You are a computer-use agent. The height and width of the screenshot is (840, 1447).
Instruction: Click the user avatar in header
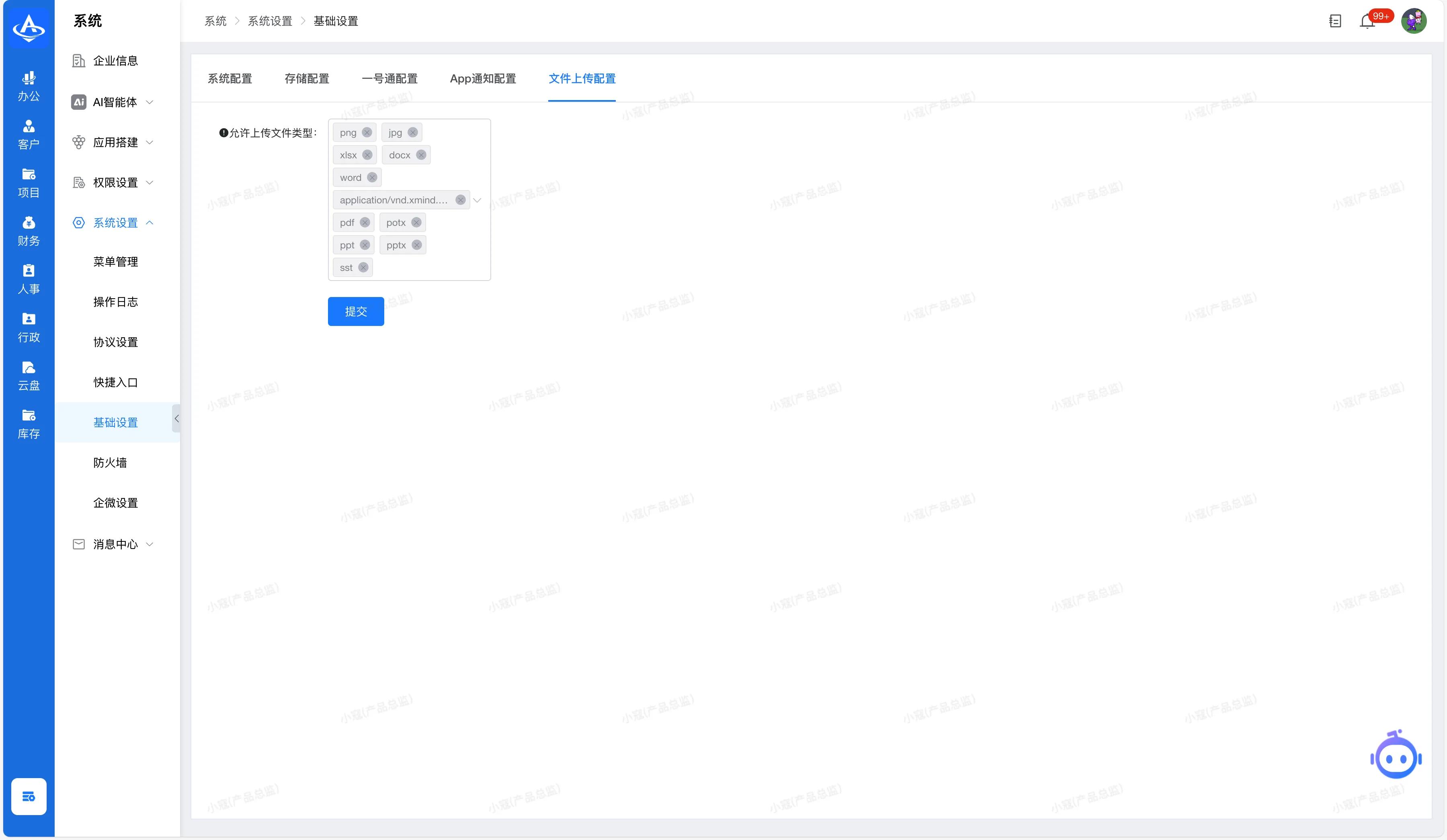coord(1414,21)
